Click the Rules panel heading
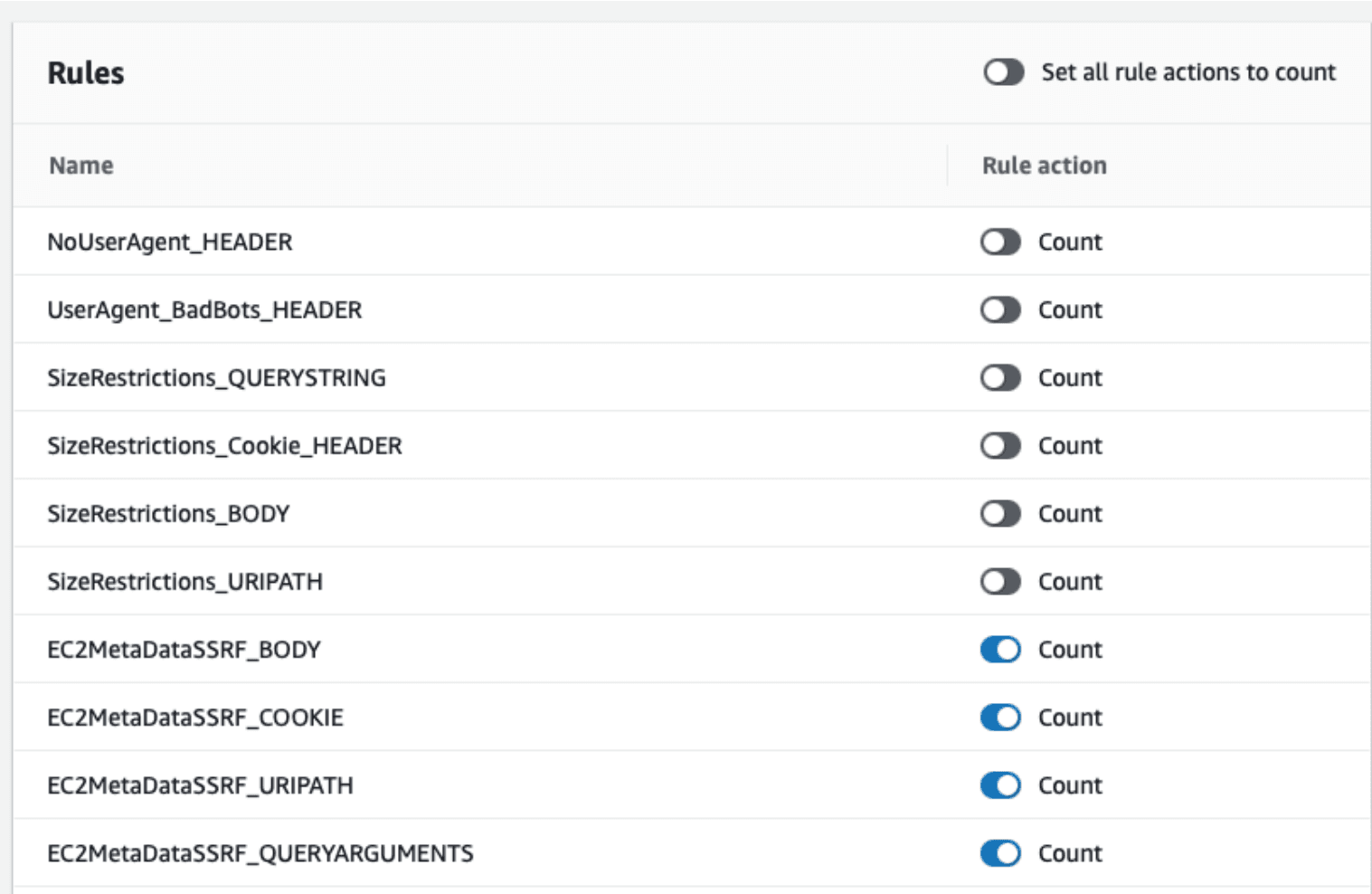Screen dimensions: 1372x894 pos(86,73)
